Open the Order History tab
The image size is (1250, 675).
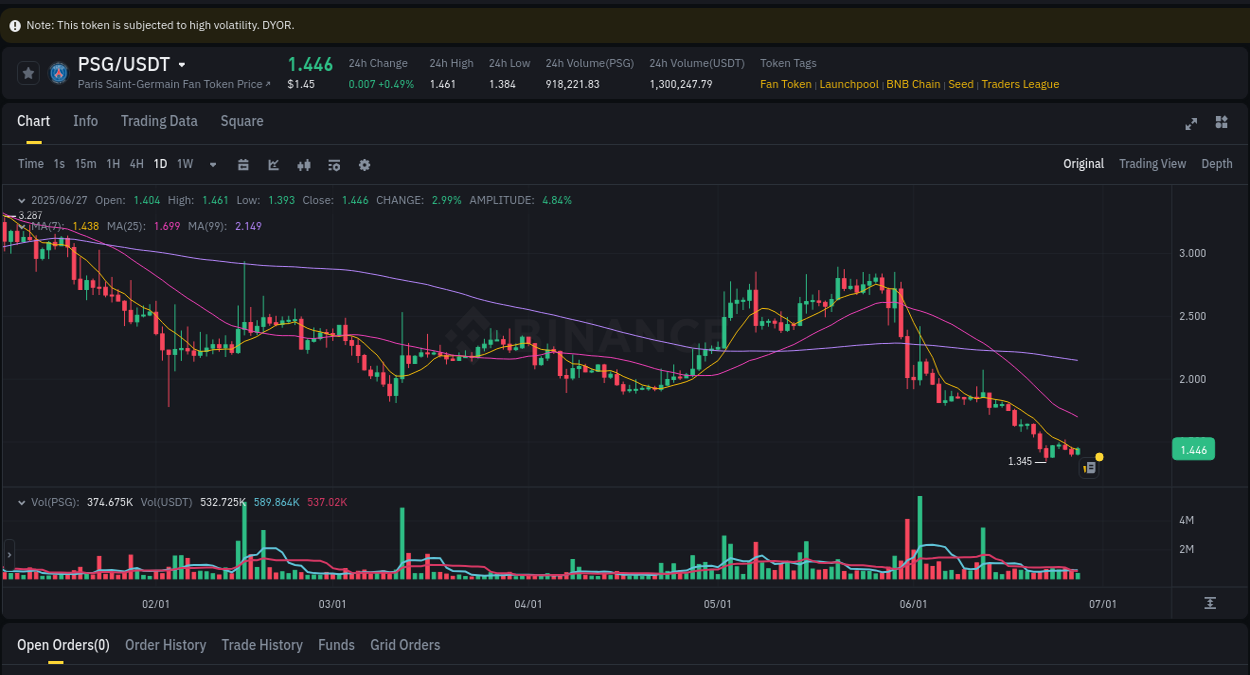click(x=165, y=645)
